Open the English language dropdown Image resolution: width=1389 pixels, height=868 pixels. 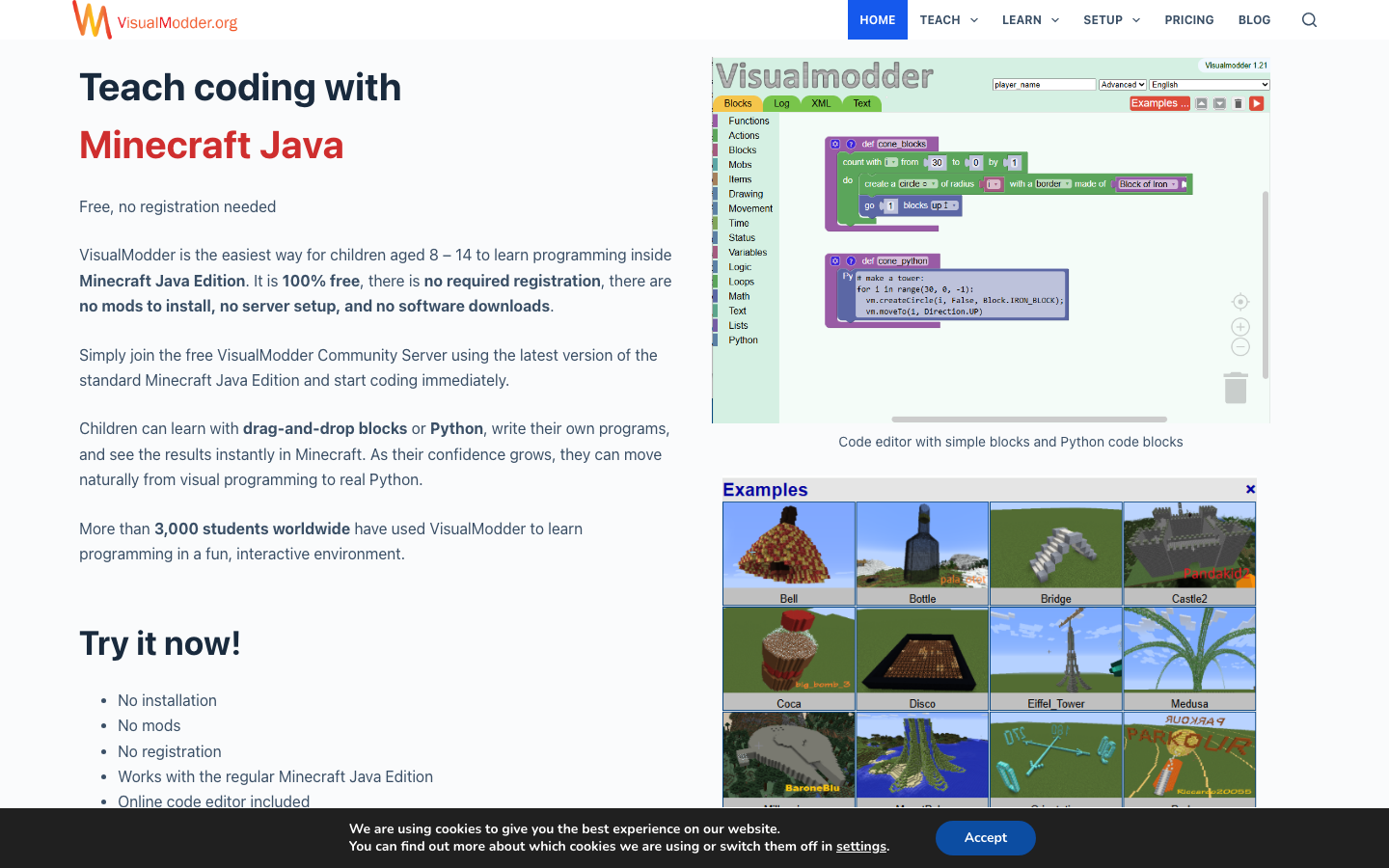coord(1210,85)
